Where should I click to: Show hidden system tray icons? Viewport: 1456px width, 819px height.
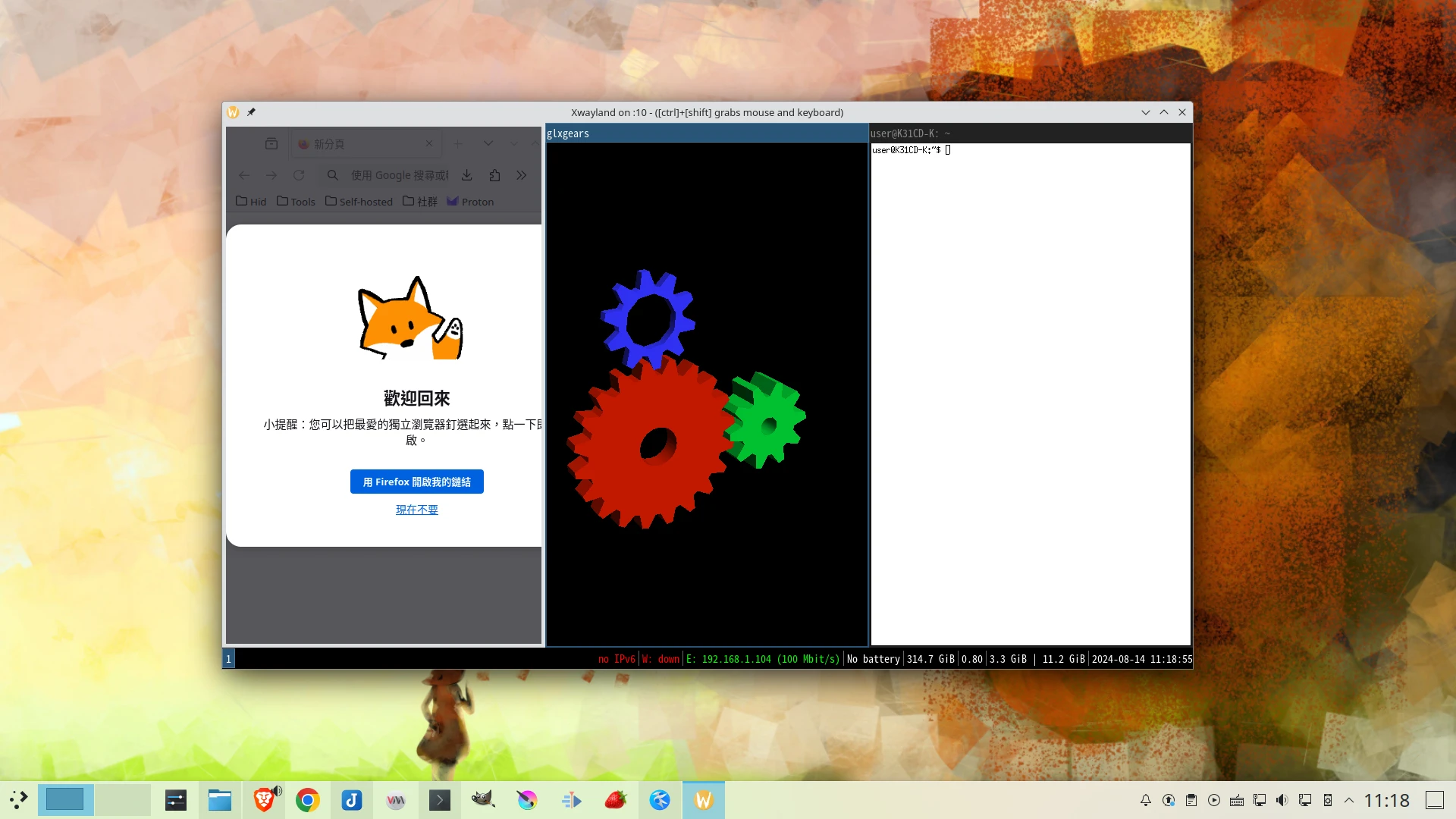click(1349, 800)
